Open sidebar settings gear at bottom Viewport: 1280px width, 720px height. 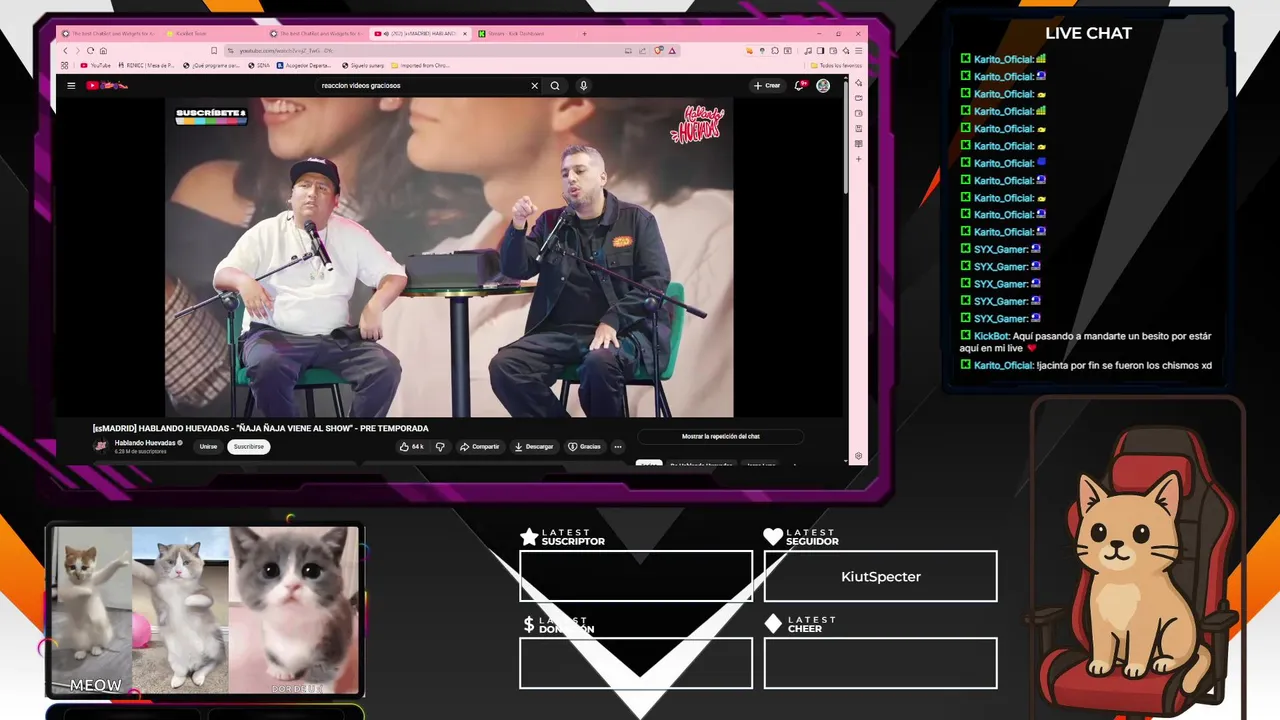[858, 456]
